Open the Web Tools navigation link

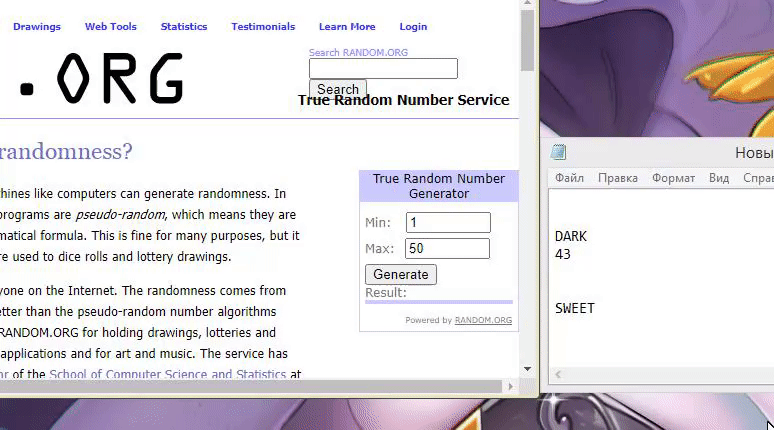click(111, 27)
